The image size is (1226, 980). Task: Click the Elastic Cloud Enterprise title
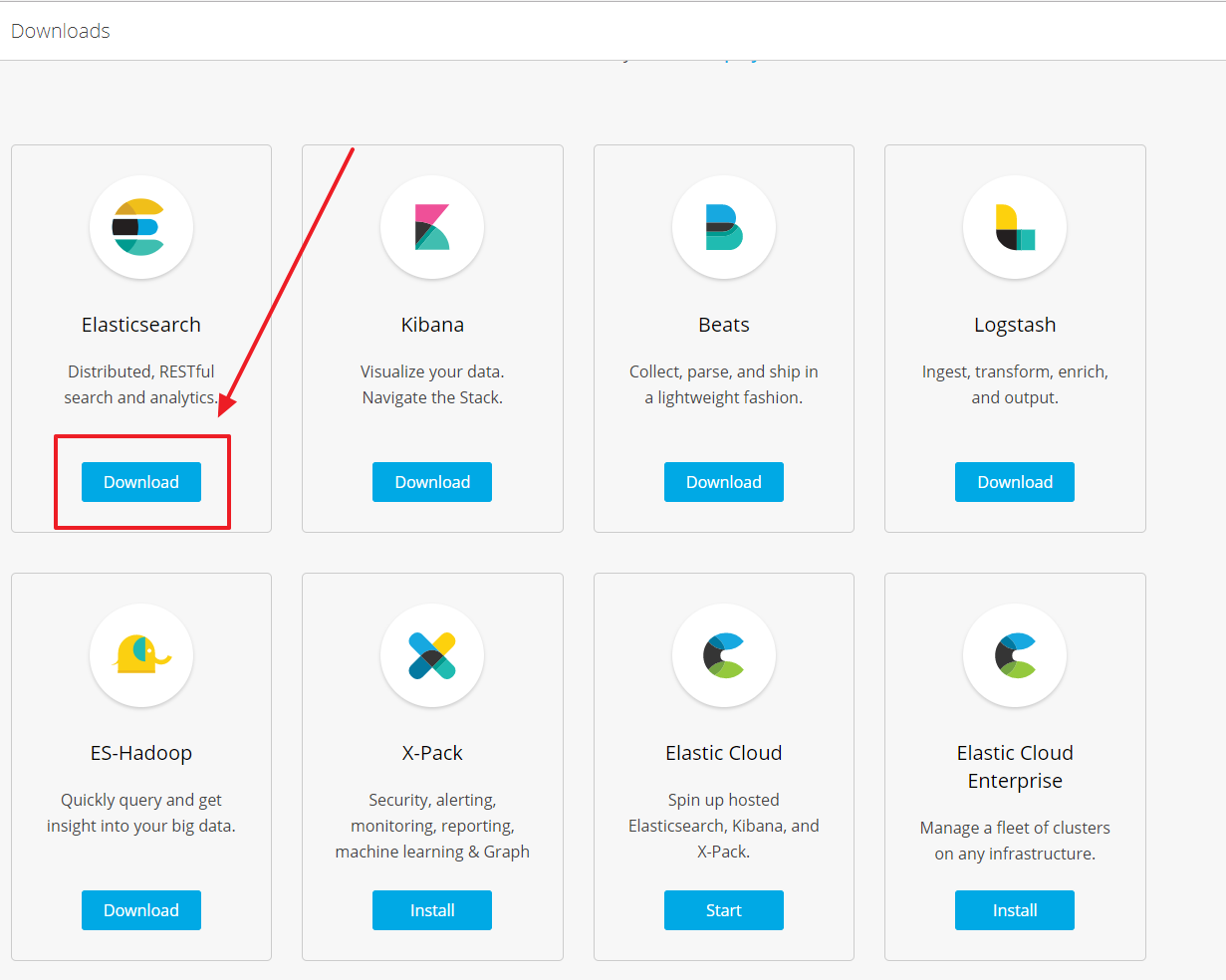point(1015,767)
